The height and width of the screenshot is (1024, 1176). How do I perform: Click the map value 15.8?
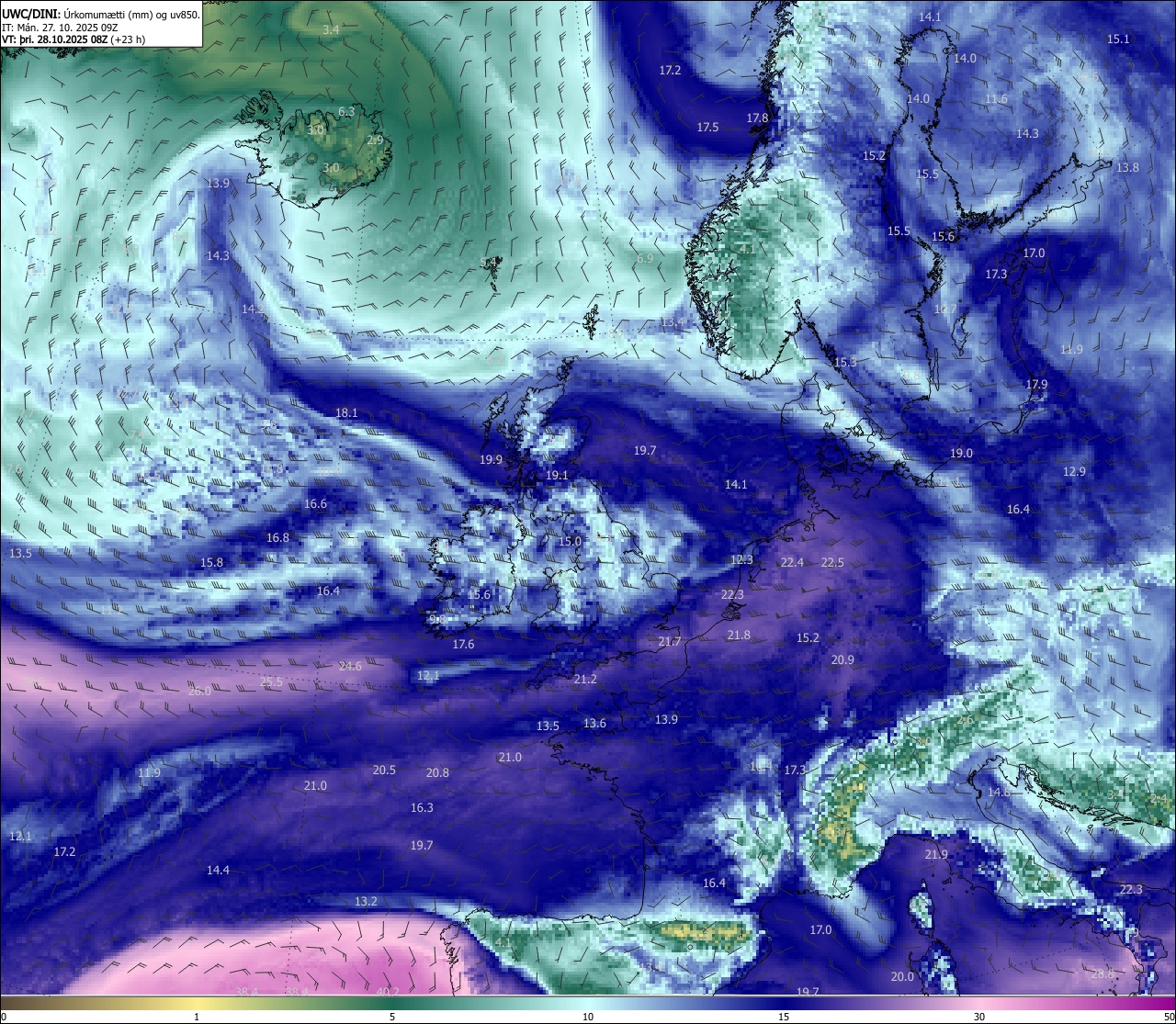[211, 562]
